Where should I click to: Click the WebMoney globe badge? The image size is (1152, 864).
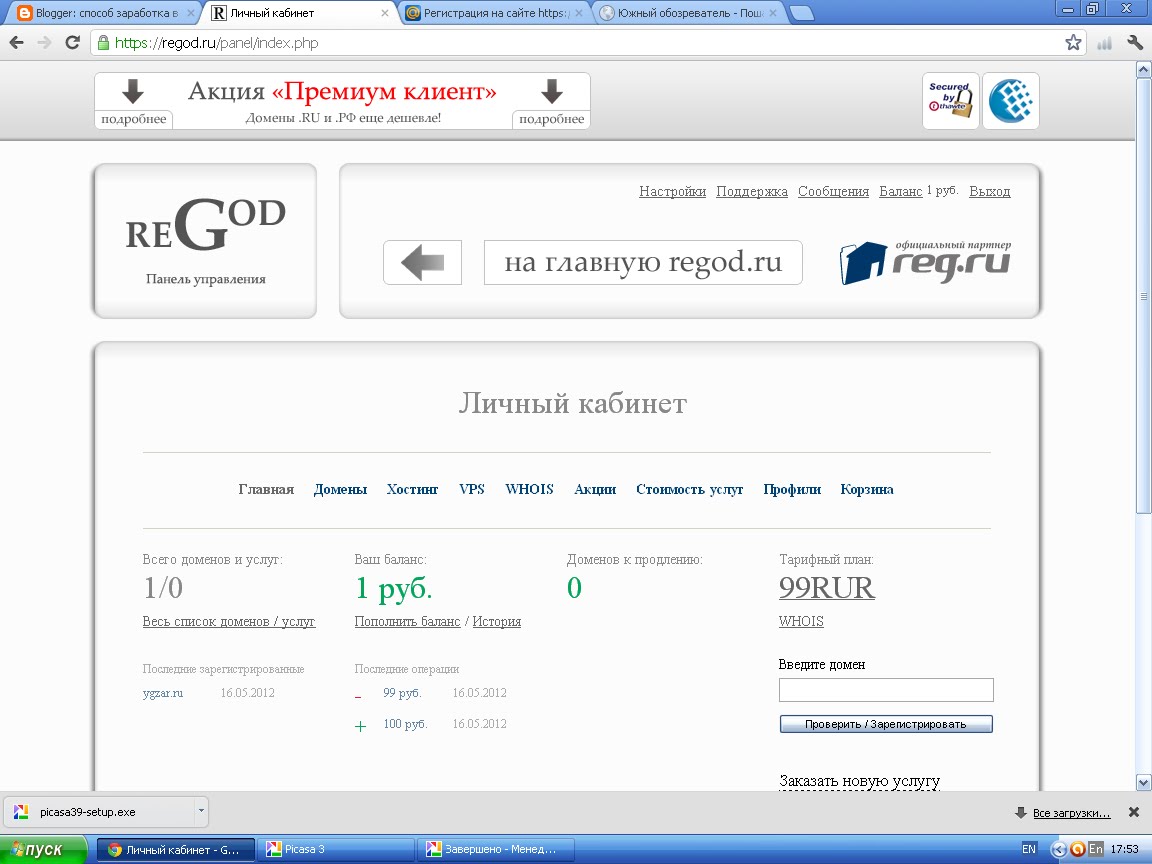coord(1011,101)
